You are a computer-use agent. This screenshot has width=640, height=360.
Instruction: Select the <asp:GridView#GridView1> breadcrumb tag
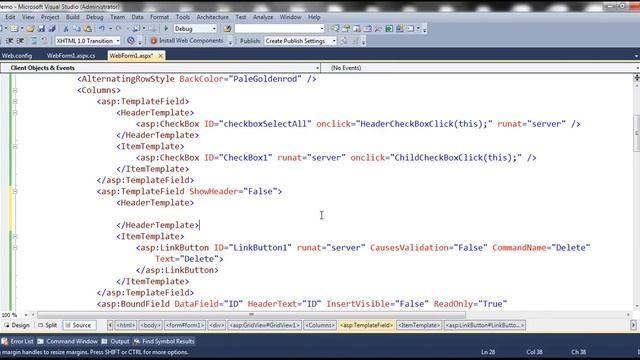pyautogui.click(x=264, y=325)
